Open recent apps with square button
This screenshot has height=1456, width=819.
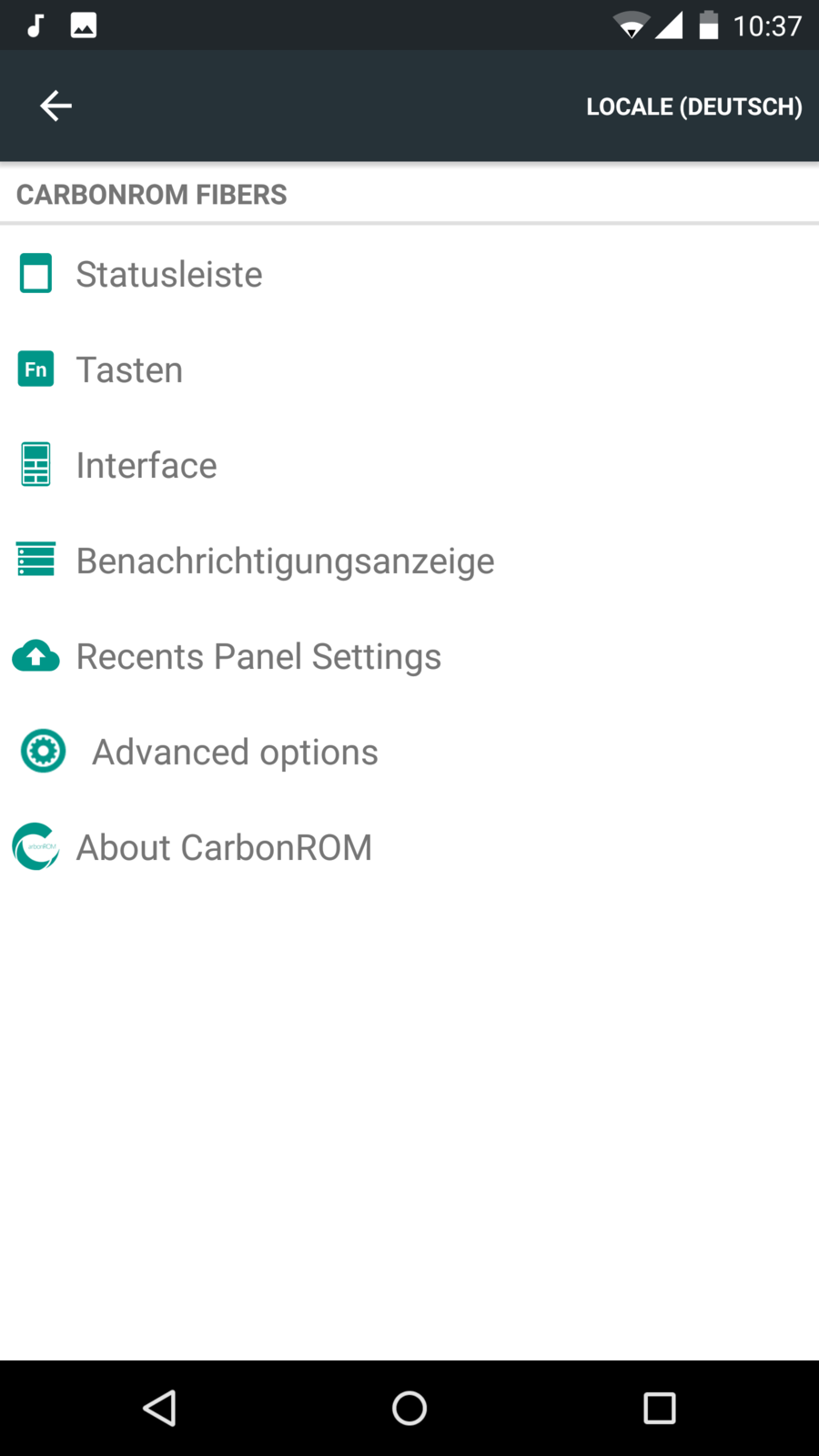coord(659,1408)
